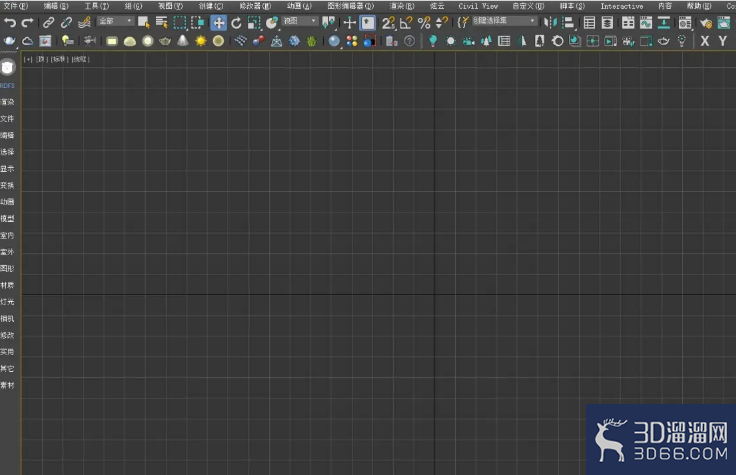
Task: Toggle the Percent Snap button
Action: tap(424, 23)
